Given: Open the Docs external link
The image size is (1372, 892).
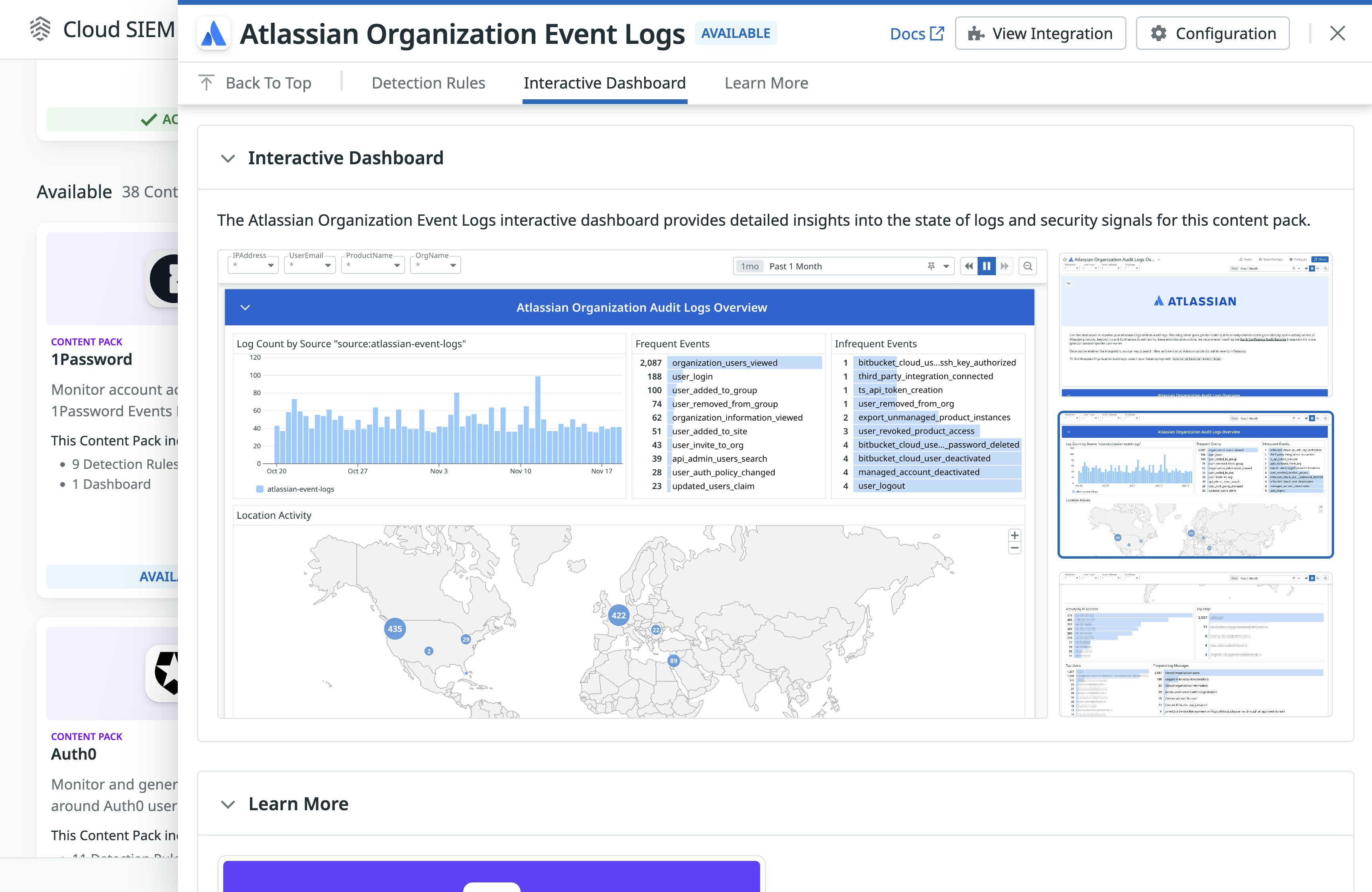Looking at the screenshot, I should (916, 33).
